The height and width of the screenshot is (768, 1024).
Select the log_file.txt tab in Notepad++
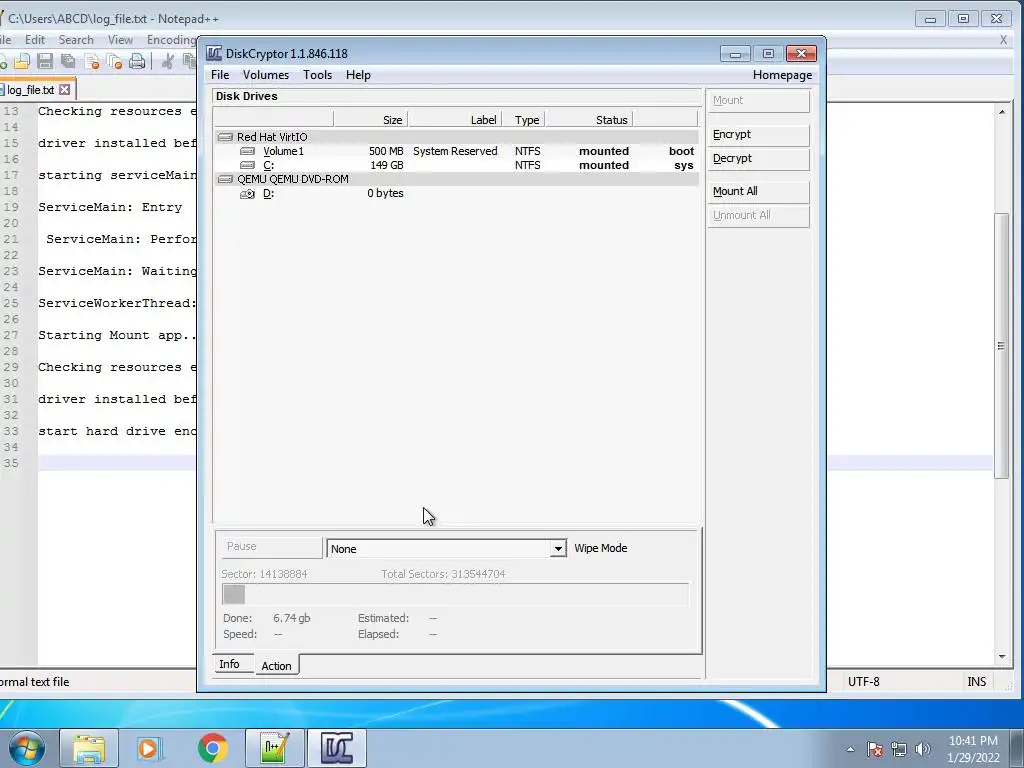click(31, 90)
